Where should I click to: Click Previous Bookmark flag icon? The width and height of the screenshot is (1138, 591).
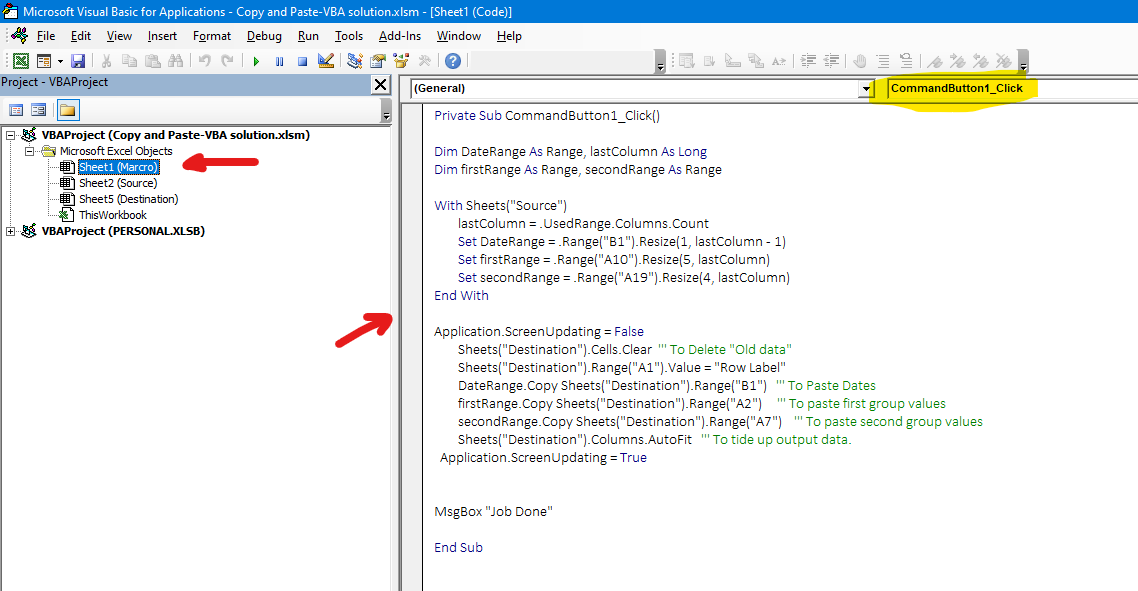[981, 62]
